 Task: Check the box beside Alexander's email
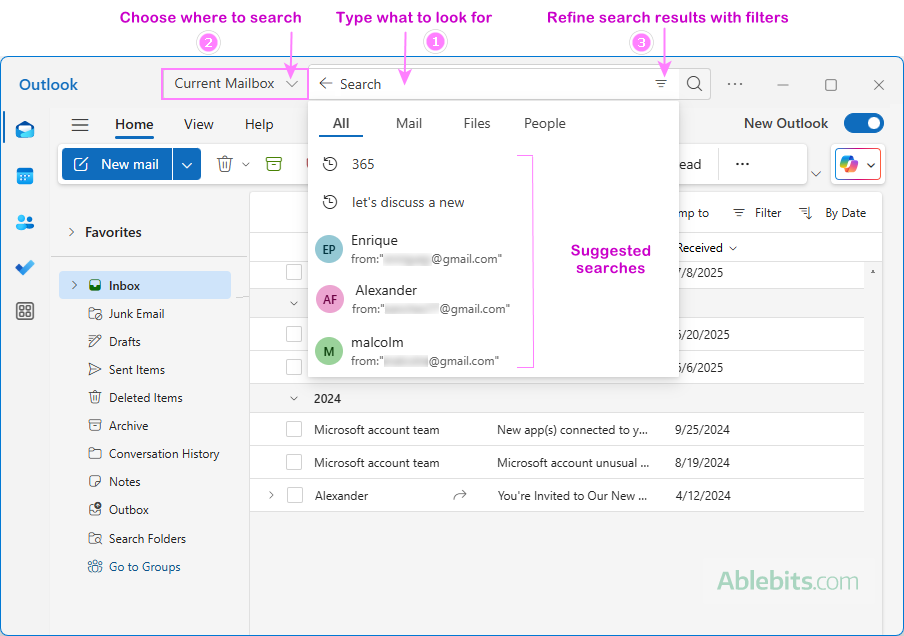click(294, 495)
